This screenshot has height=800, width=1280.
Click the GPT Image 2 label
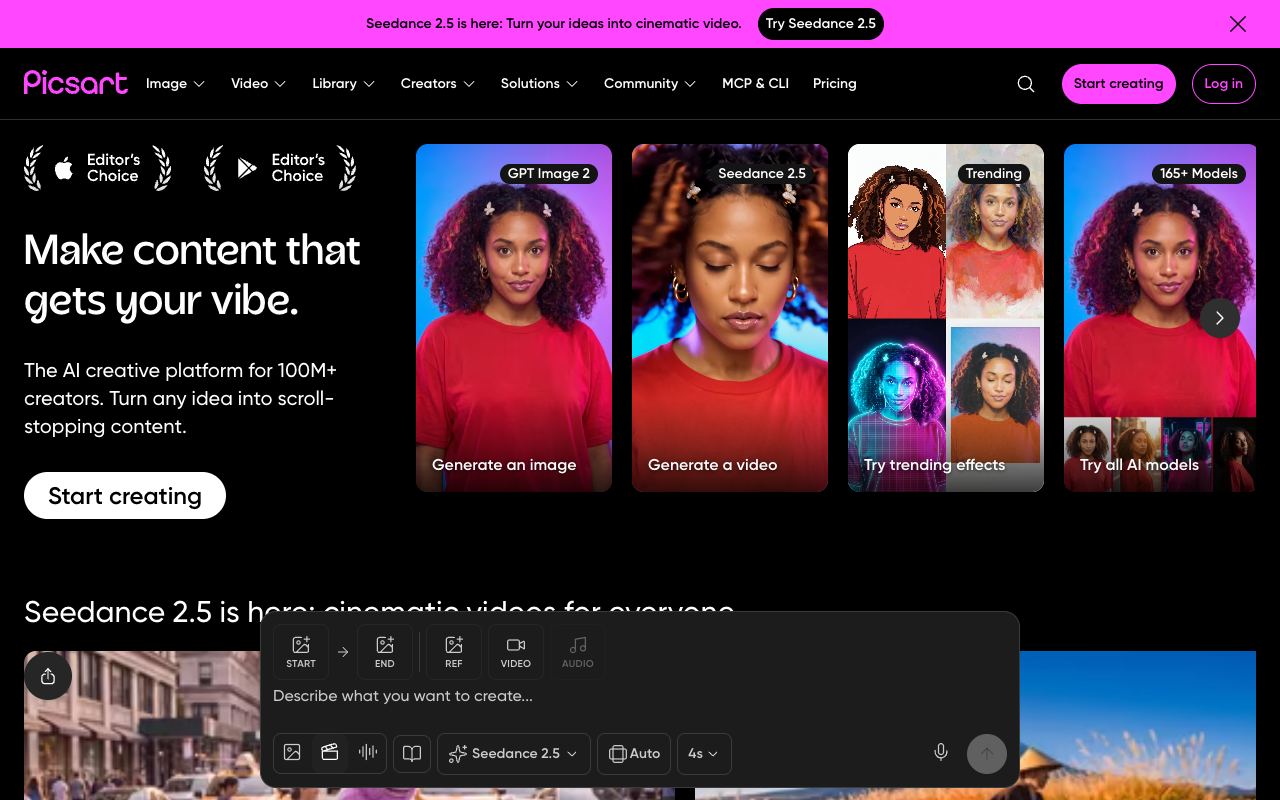[x=549, y=173]
